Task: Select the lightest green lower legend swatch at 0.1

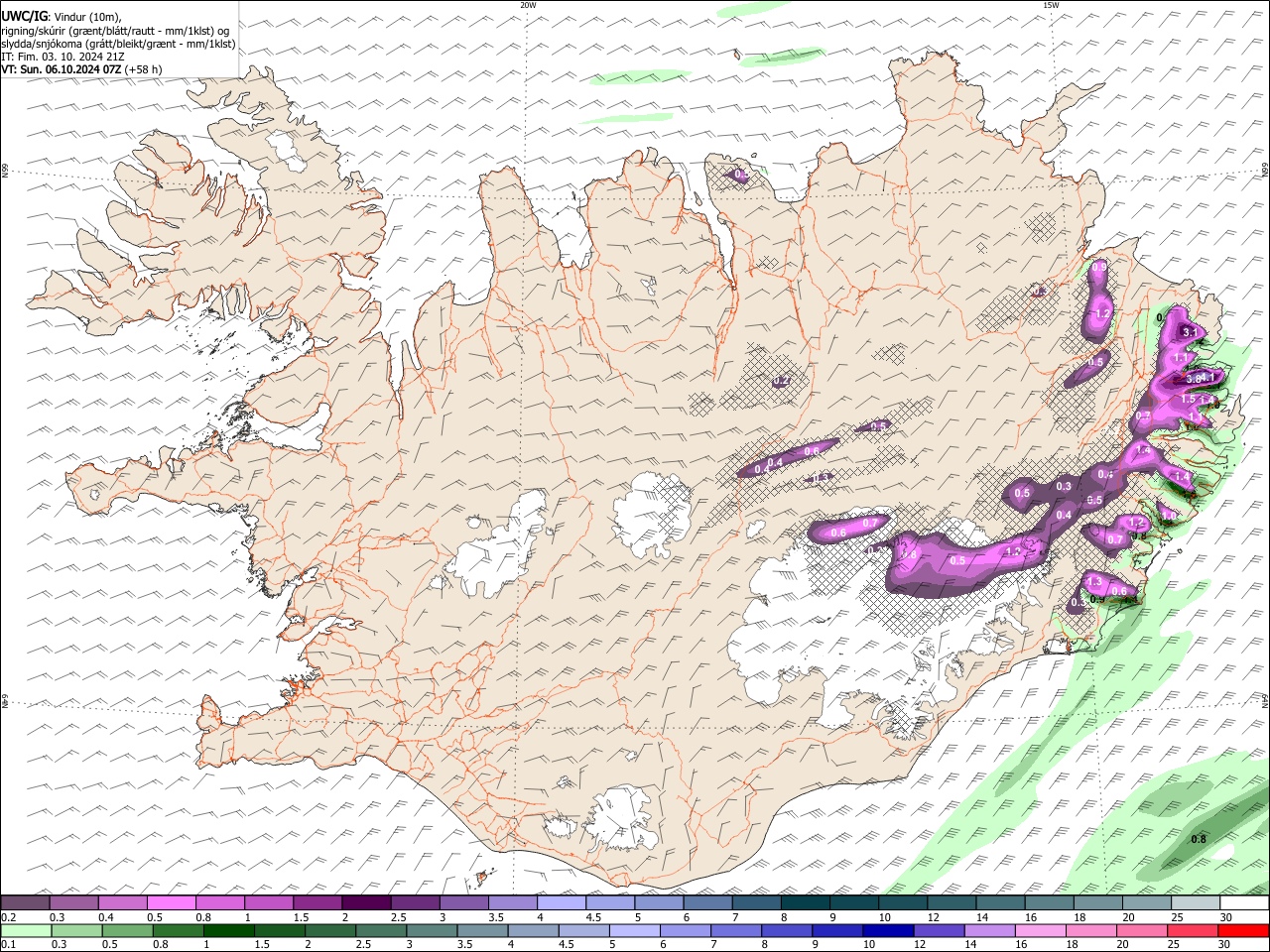Action: 26,930
